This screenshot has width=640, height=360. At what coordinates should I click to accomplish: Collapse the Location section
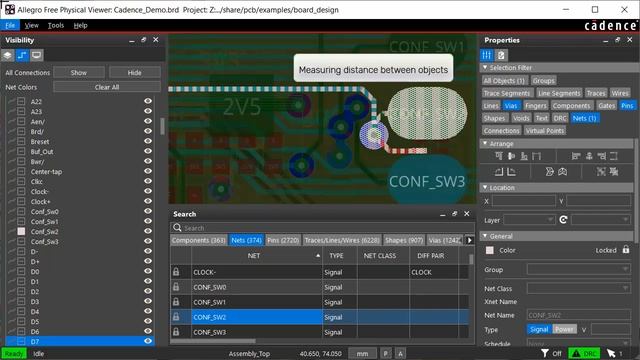click(x=485, y=187)
